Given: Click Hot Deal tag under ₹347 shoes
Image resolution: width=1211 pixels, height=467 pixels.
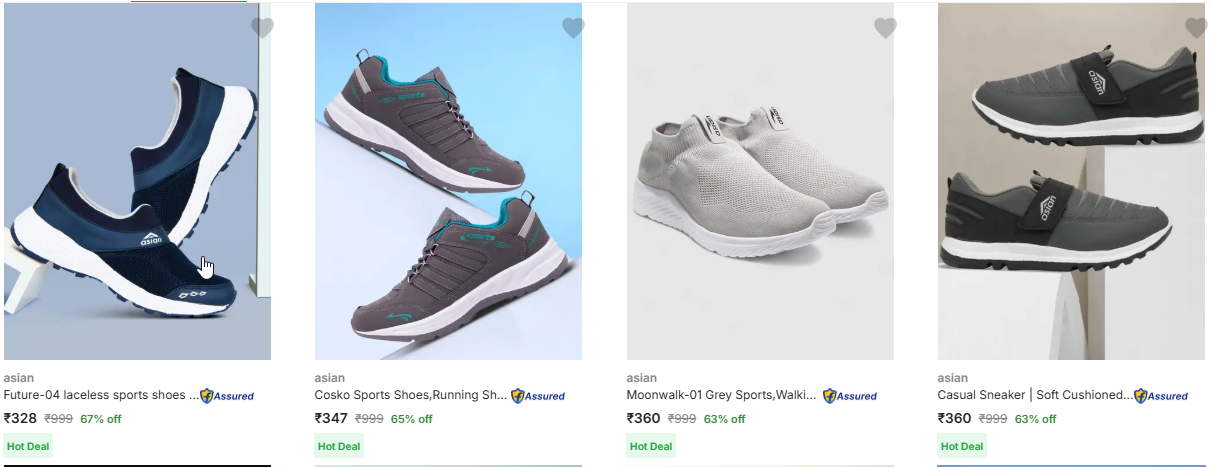Looking at the screenshot, I should point(339,446).
